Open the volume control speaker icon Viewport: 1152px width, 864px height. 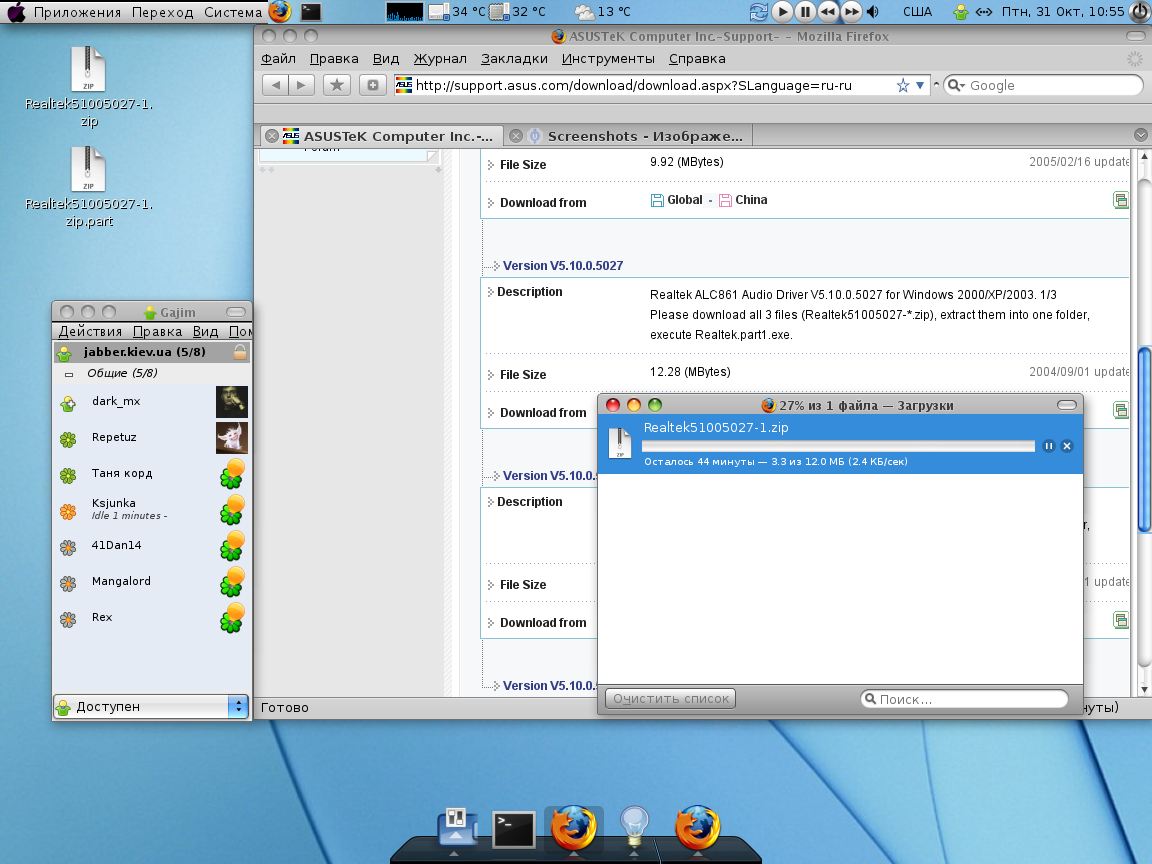point(873,12)
